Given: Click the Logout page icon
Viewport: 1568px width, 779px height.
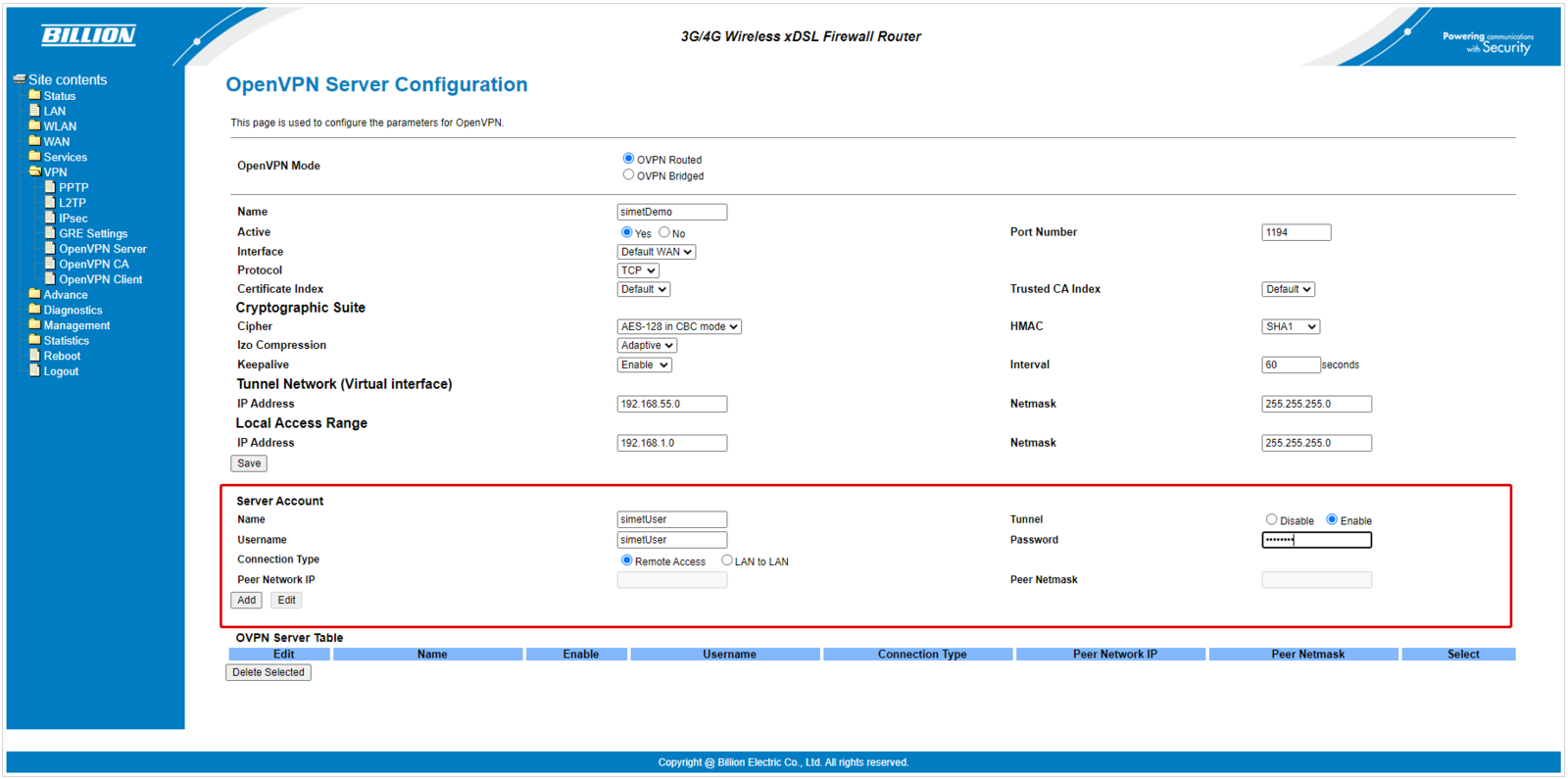Looking at the screenshot, I should (34, 370).
